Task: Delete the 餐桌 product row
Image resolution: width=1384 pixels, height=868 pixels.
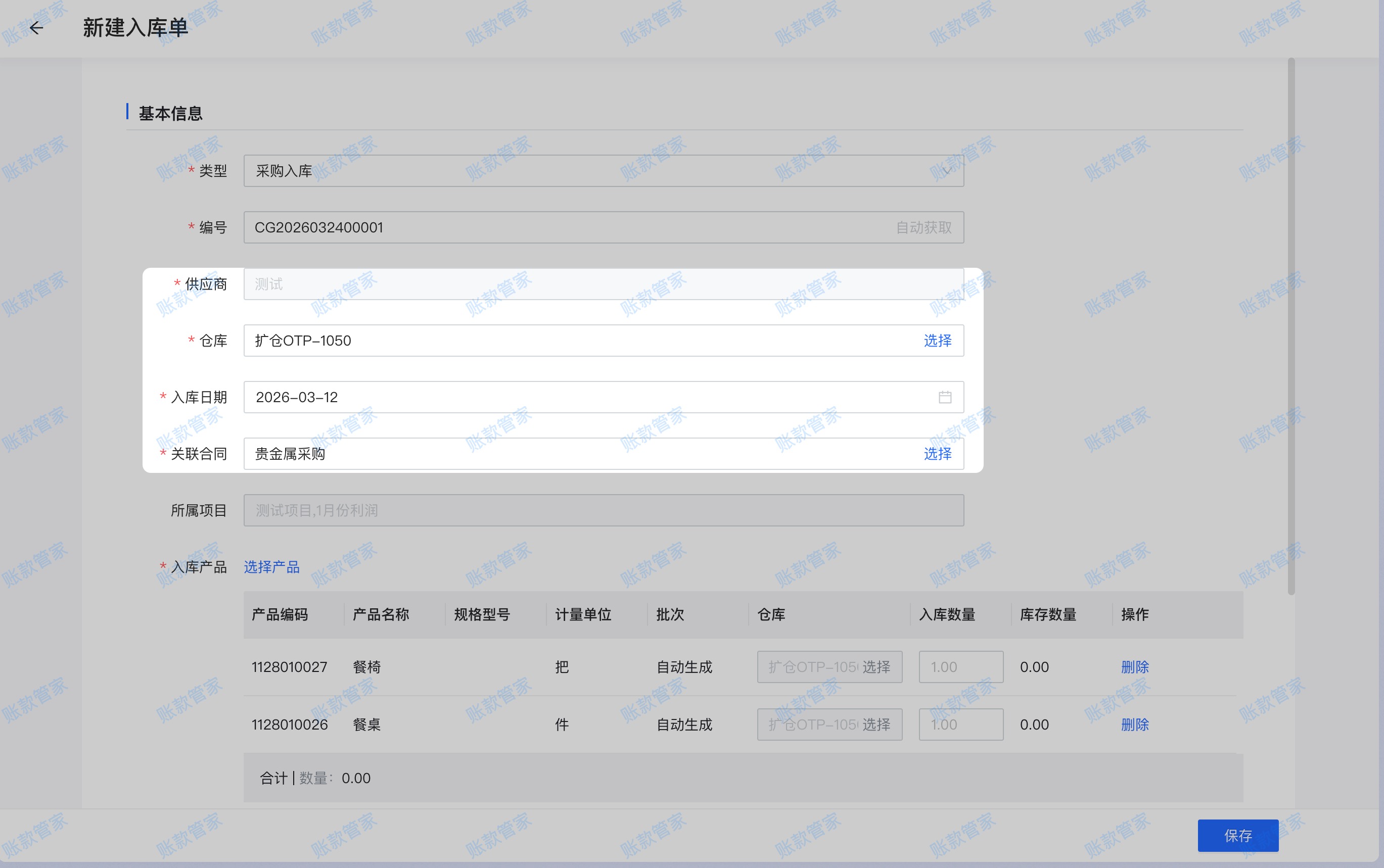Action: click(1134, 725)
